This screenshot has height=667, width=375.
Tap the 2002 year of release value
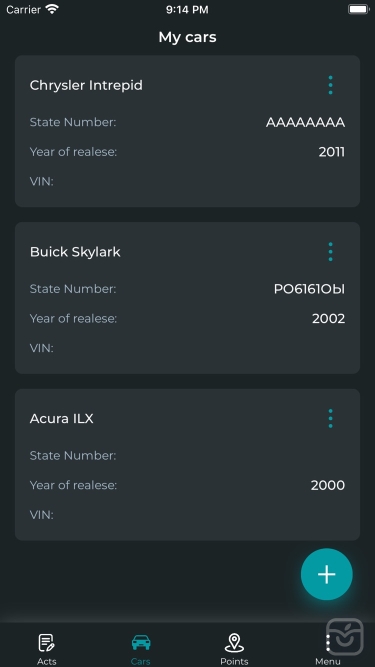(329, 319)
